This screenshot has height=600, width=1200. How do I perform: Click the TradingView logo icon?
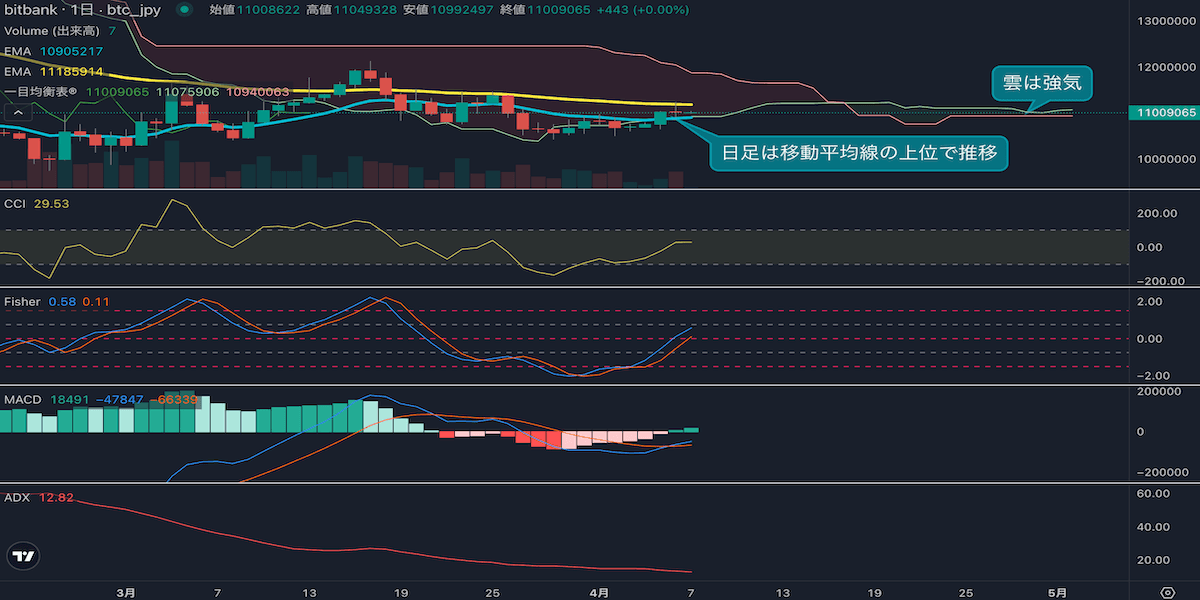pos(24,557)
